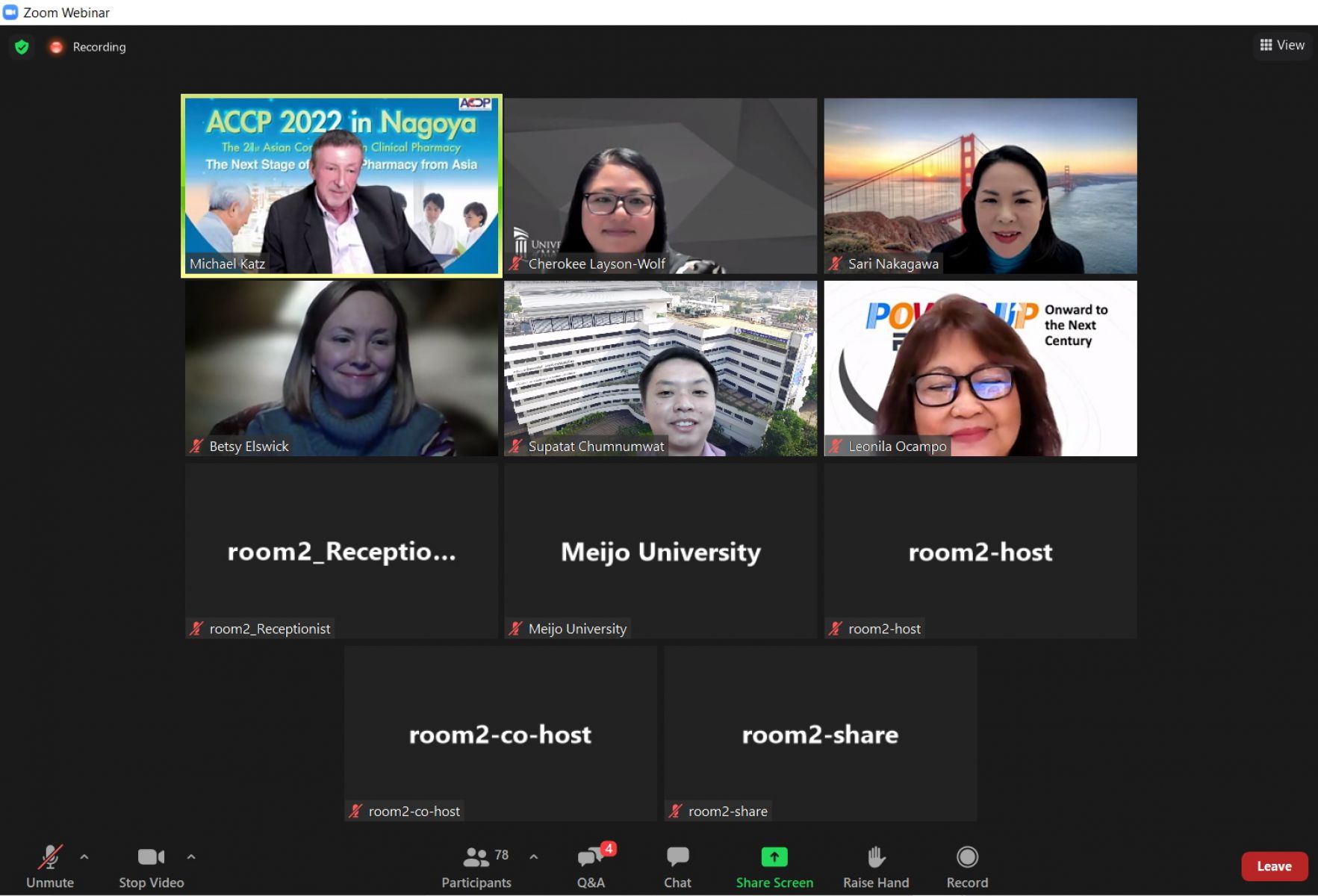This screenshot has height=896, width=1318.
Task: Click the Supatat Chumnumwat name label
Action: pyautogui.click(x=596, y=446)
